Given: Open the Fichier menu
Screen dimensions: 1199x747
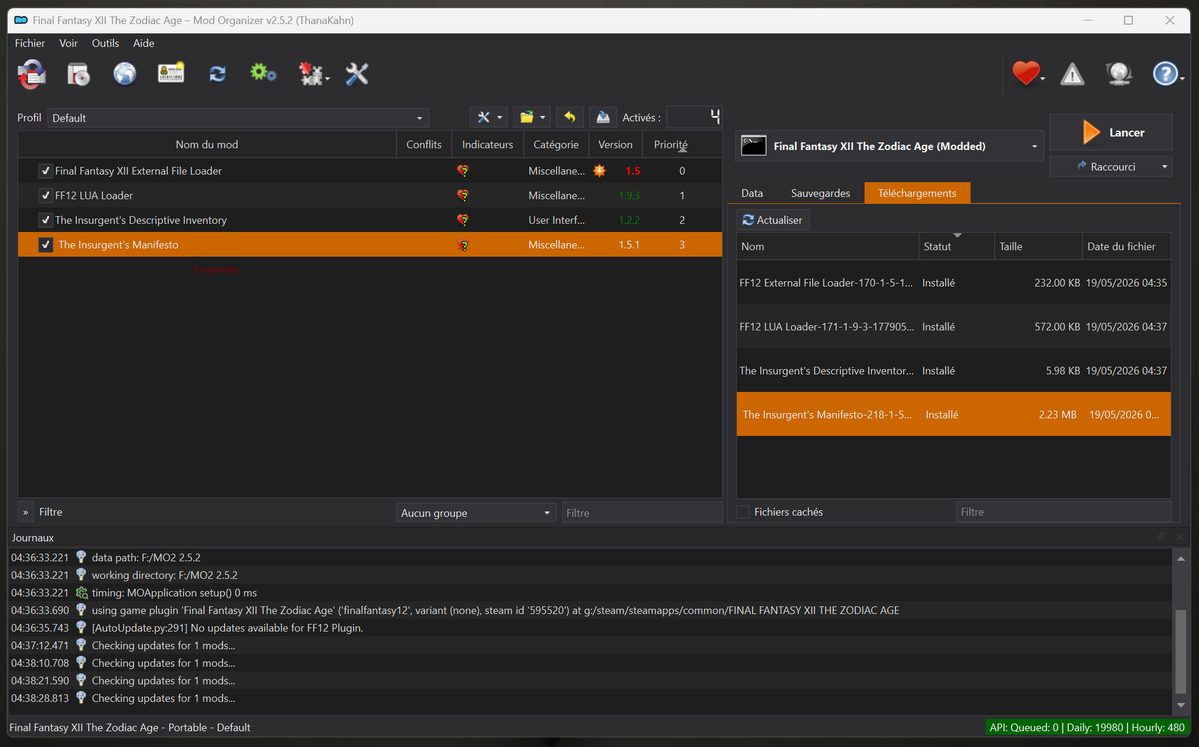Looking at the screenshot, I should (x=30, y=43).
